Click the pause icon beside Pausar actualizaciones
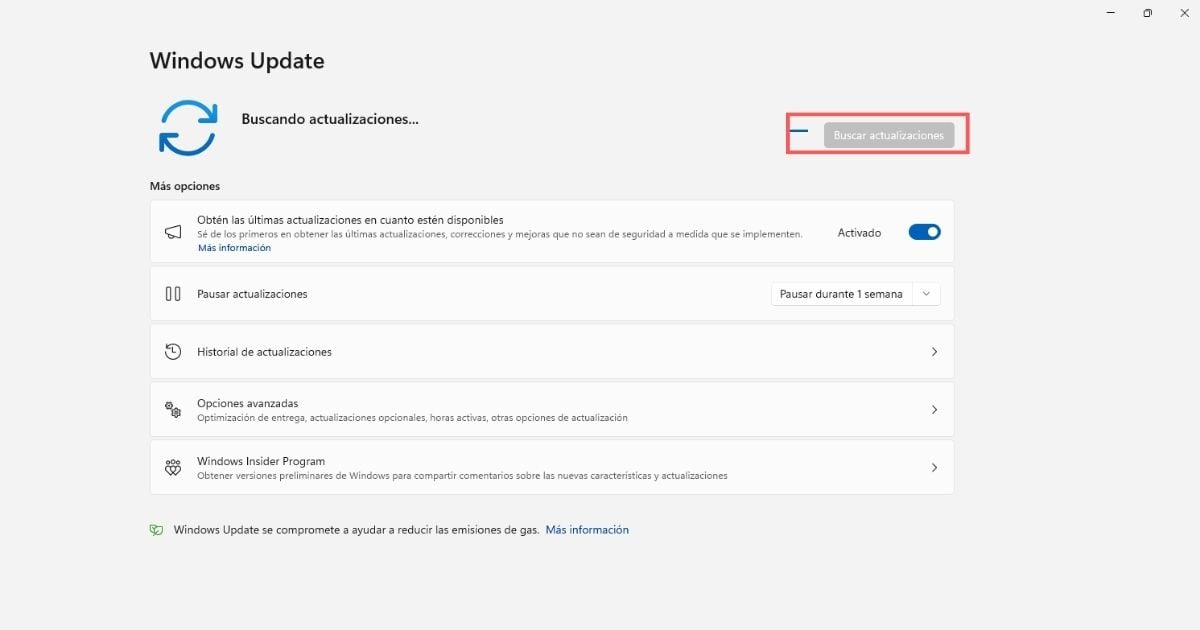Image resolution: width=1200 pixels, height=630 pixels. click(x=173, y=294)
